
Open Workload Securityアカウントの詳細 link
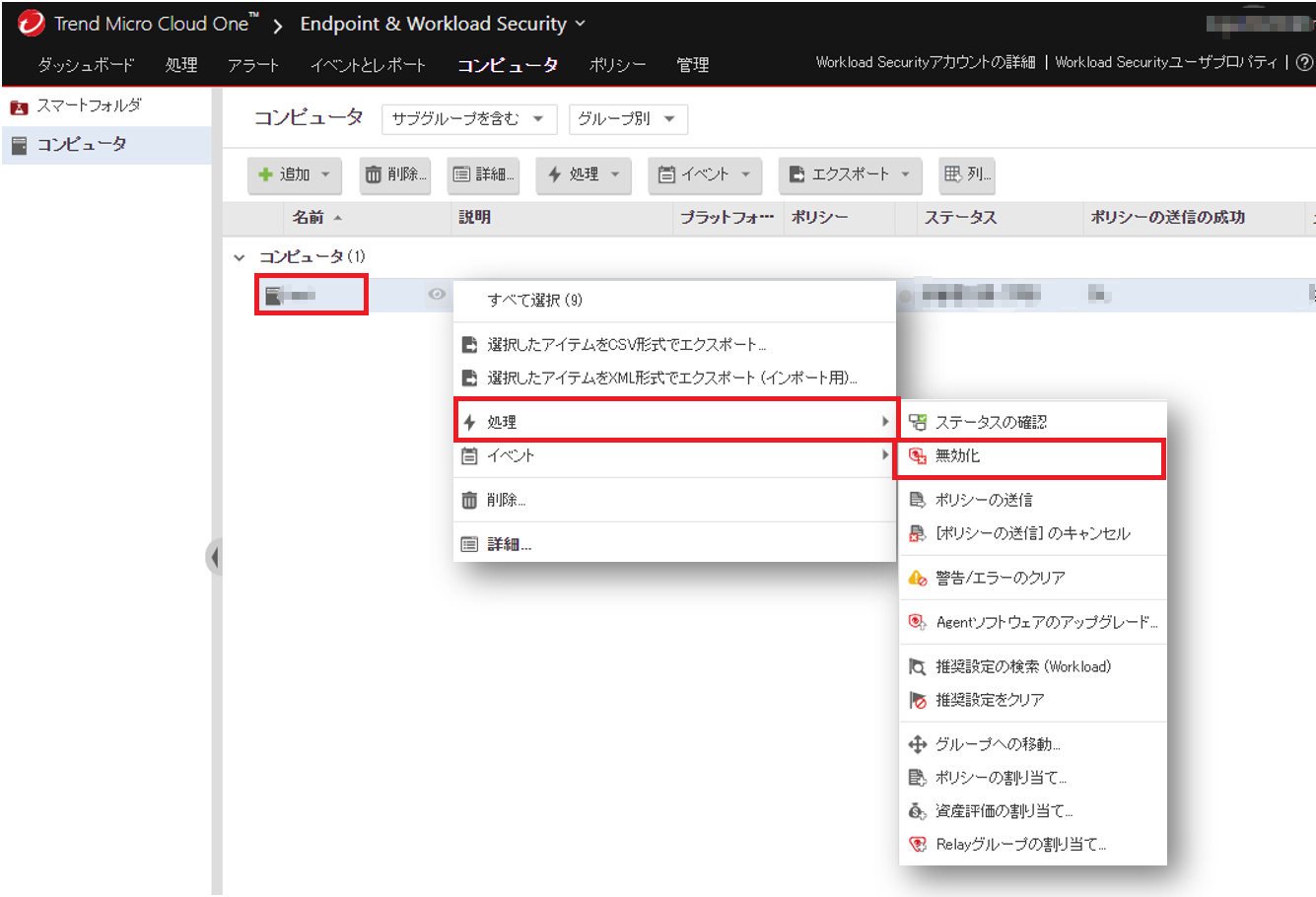(x=925, y=62)
